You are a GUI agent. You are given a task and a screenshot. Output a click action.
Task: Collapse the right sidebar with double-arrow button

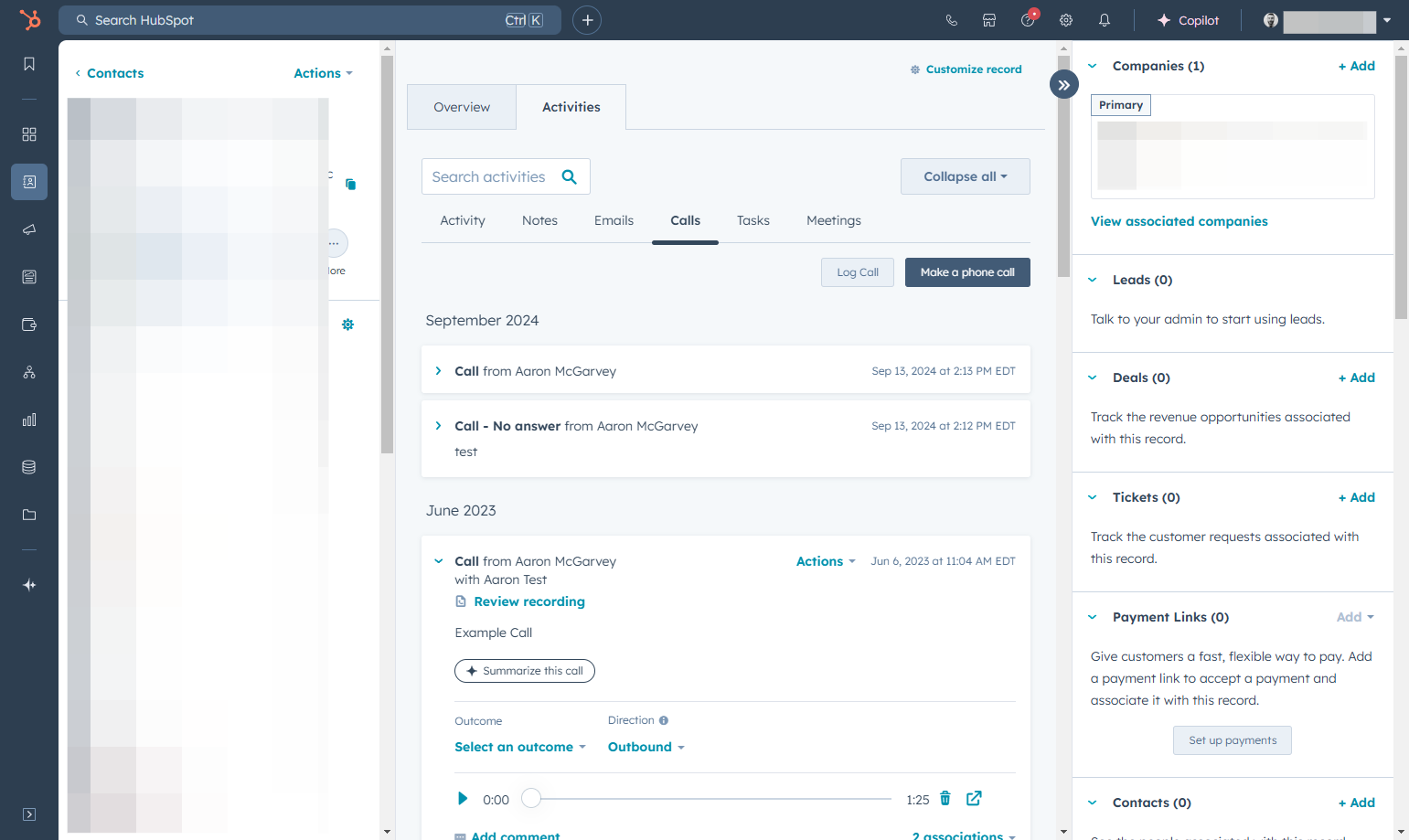click(x=1064, y=85)
